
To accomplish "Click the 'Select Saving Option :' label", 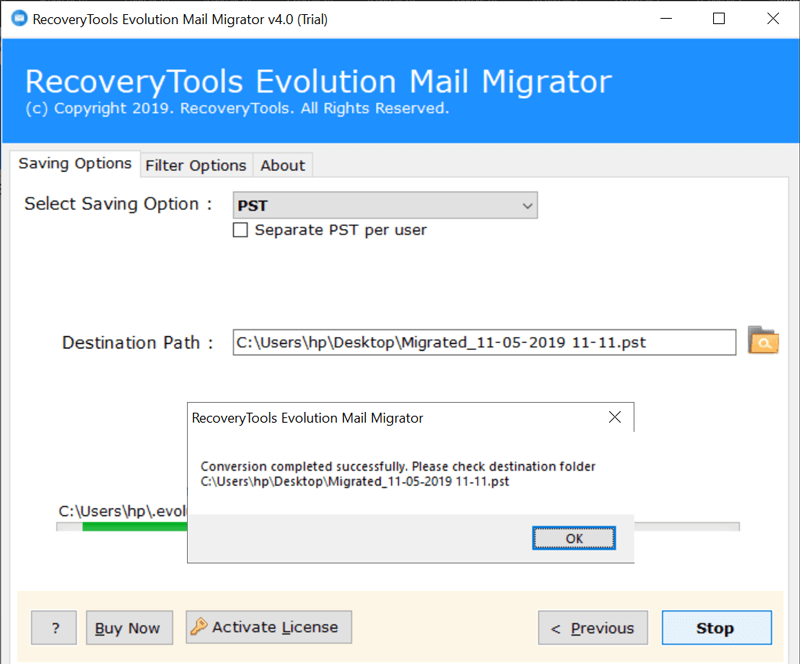I will [x=118, y=204].
